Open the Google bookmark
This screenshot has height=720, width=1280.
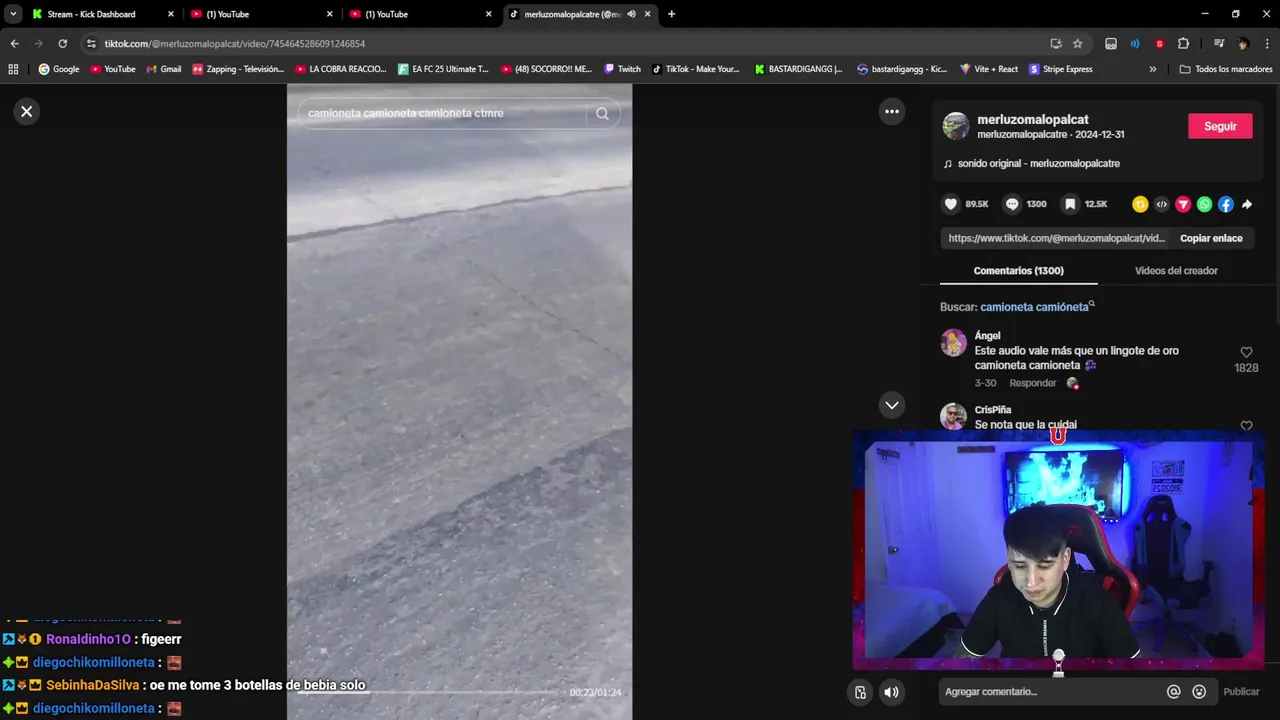click(59, 69)
